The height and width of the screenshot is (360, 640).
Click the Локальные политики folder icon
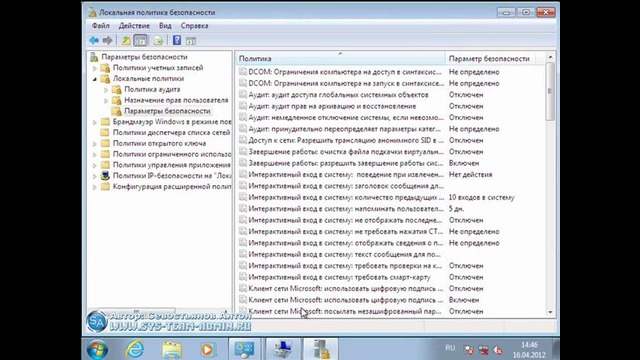click(105, 78)
